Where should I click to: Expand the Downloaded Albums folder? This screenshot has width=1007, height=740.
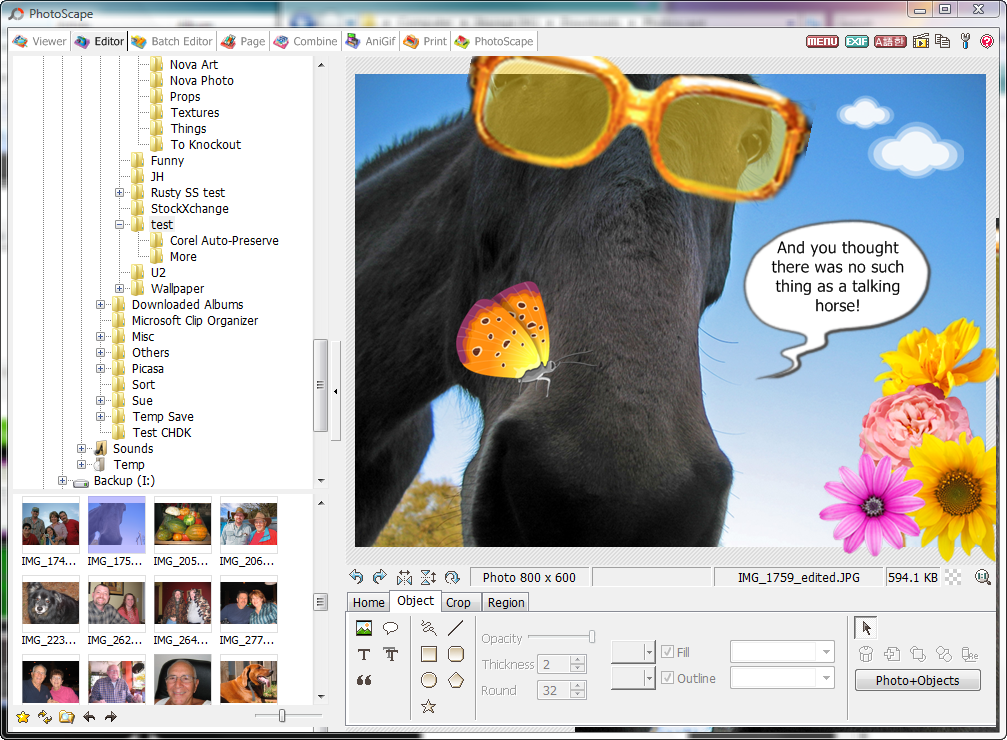click(100, 304)
